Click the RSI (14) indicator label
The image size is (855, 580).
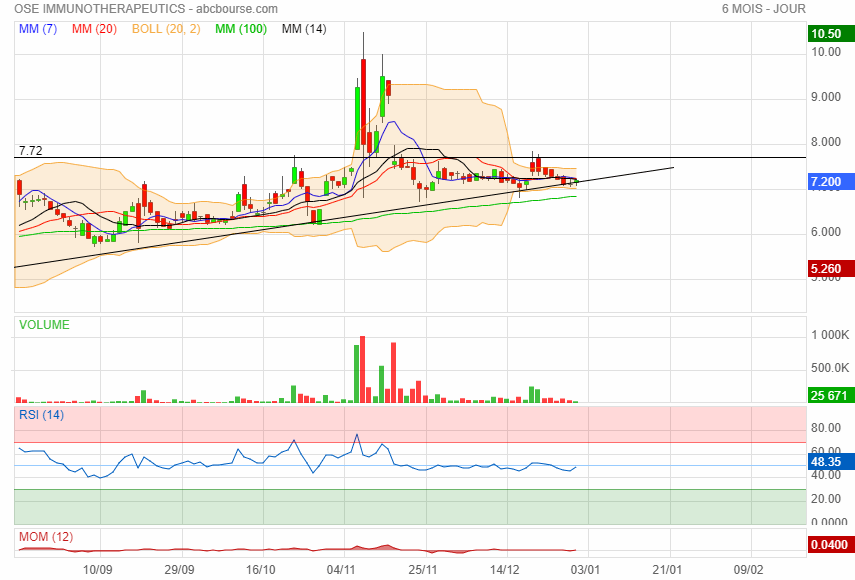pos(41,415)
